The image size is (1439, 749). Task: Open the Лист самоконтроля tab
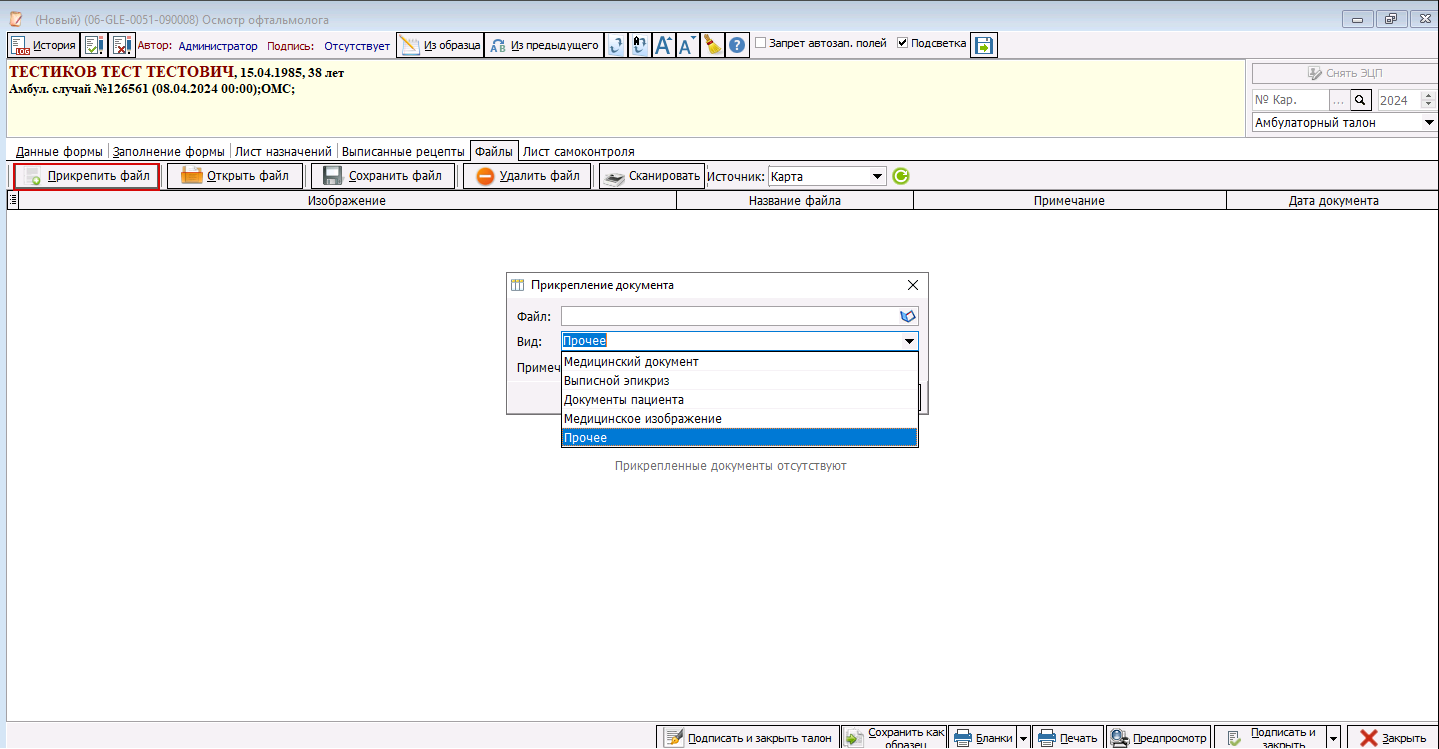579,152
